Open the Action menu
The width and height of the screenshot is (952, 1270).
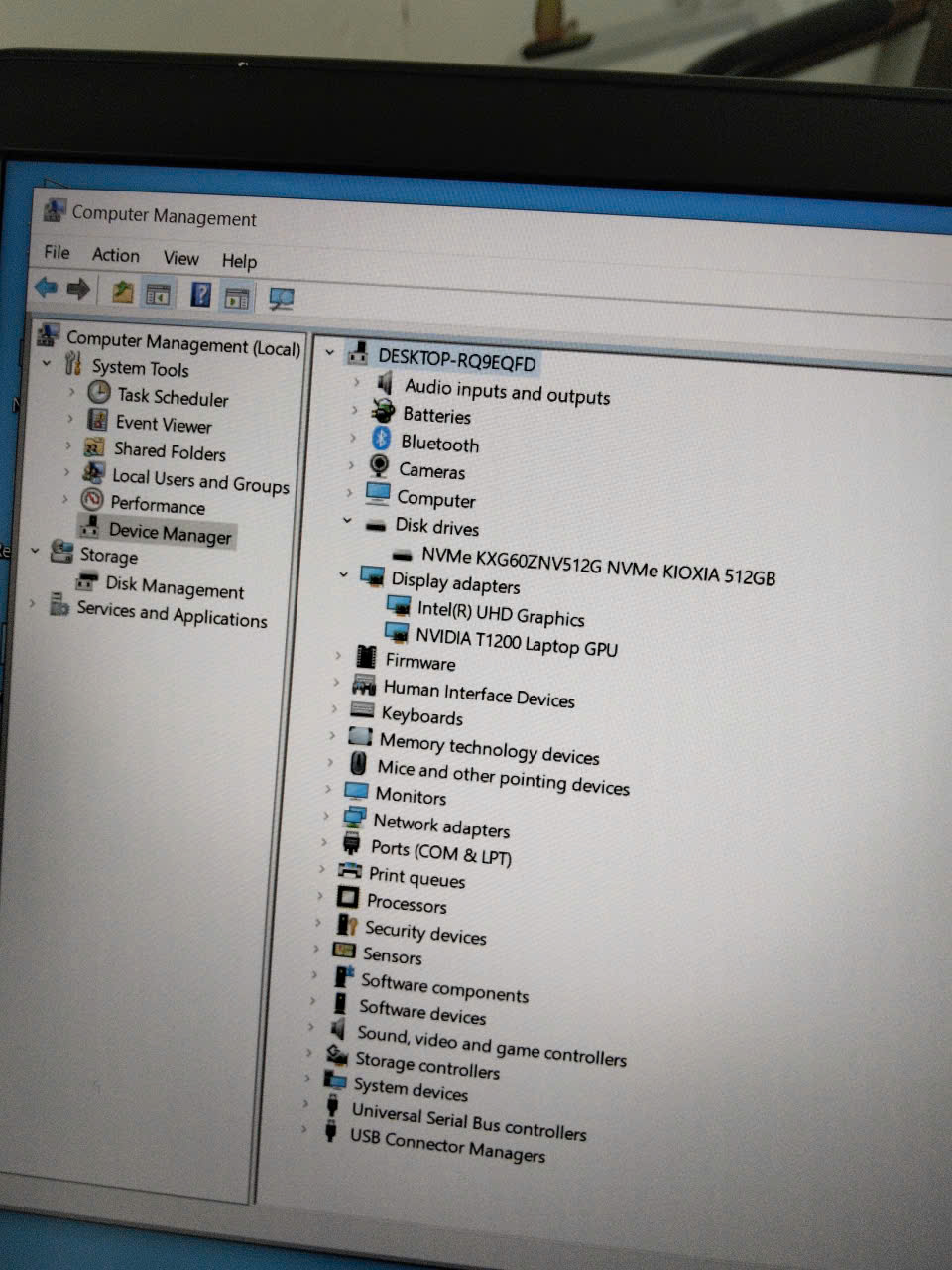point(116,255)
